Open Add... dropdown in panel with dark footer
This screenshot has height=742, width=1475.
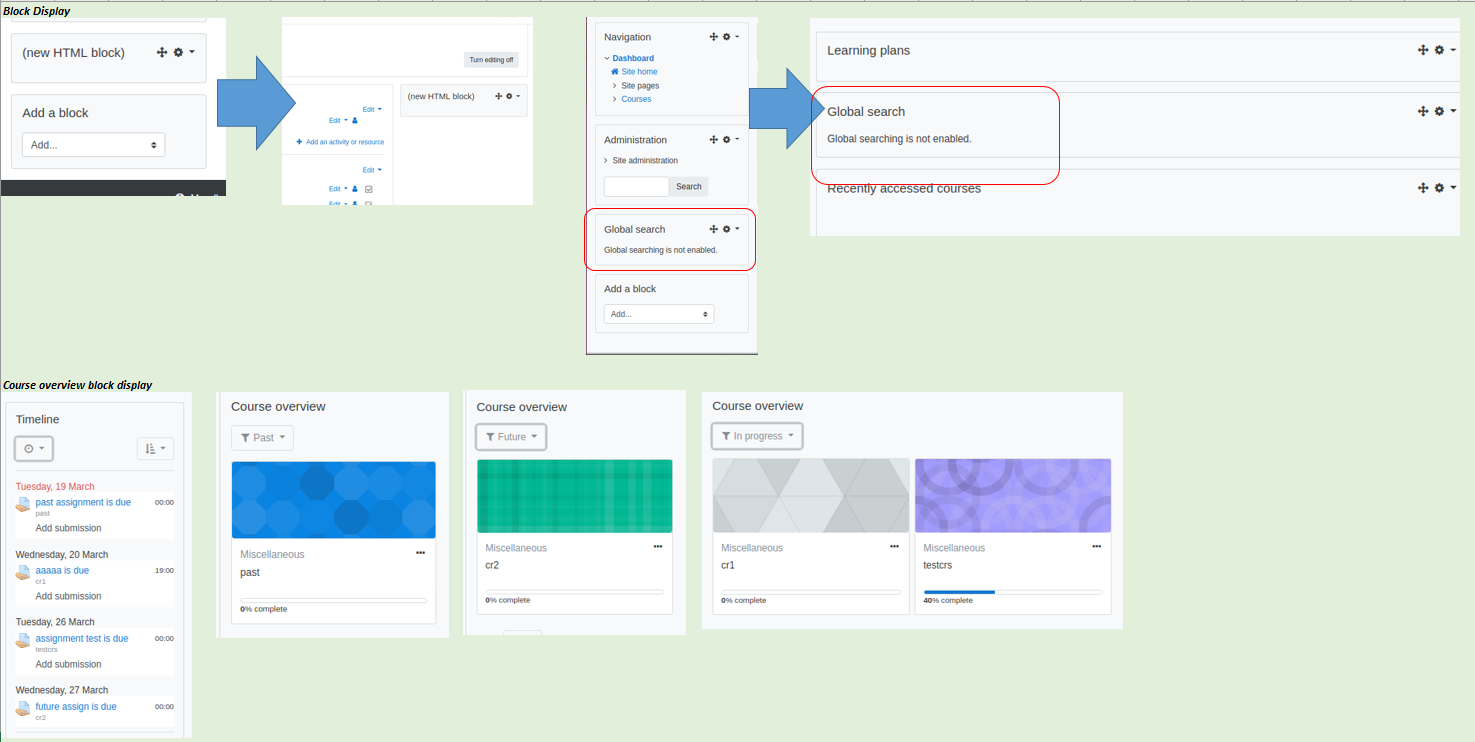(93, 145)
